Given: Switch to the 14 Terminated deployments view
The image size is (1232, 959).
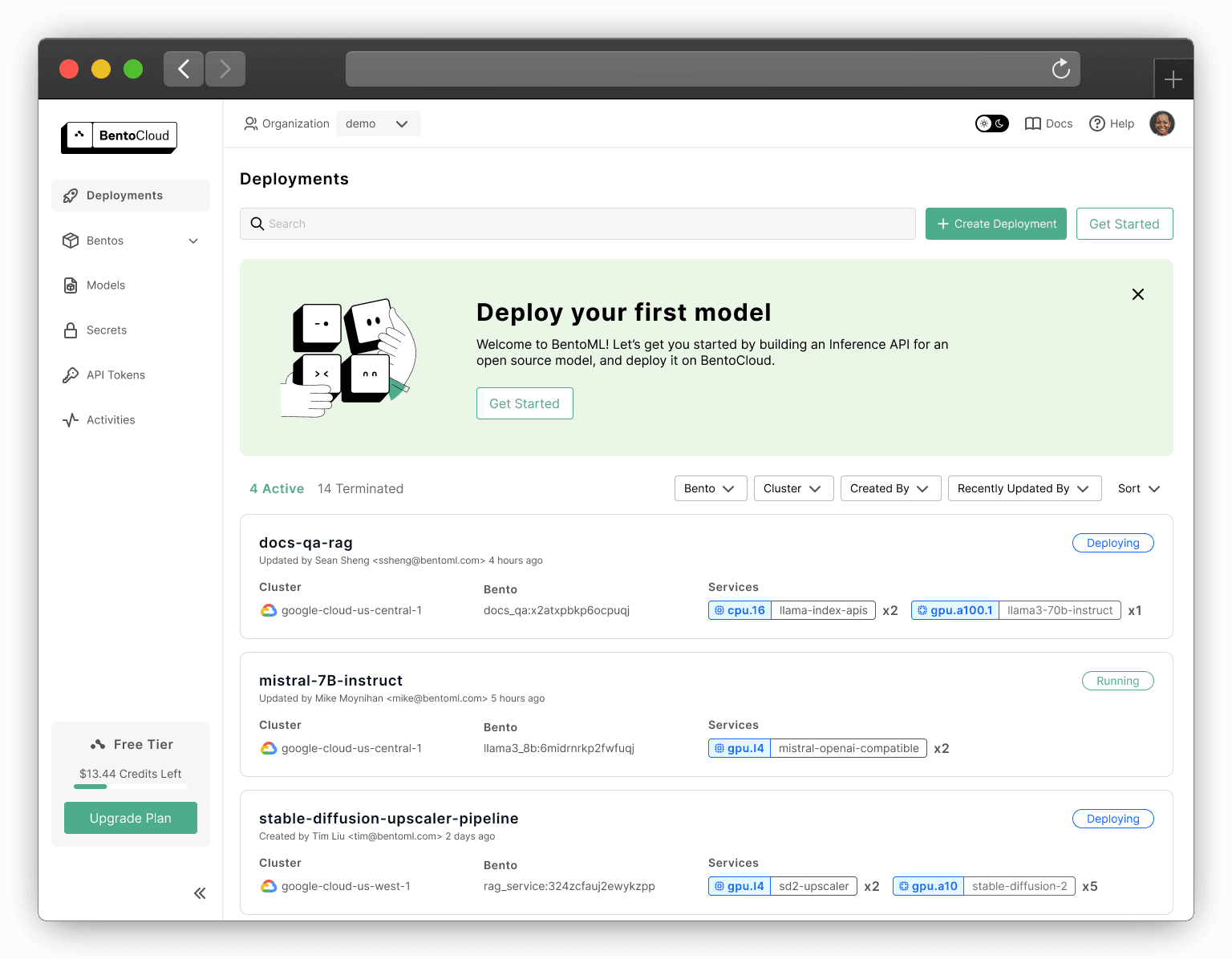Looking at the screenshot, I should (360, 488).
